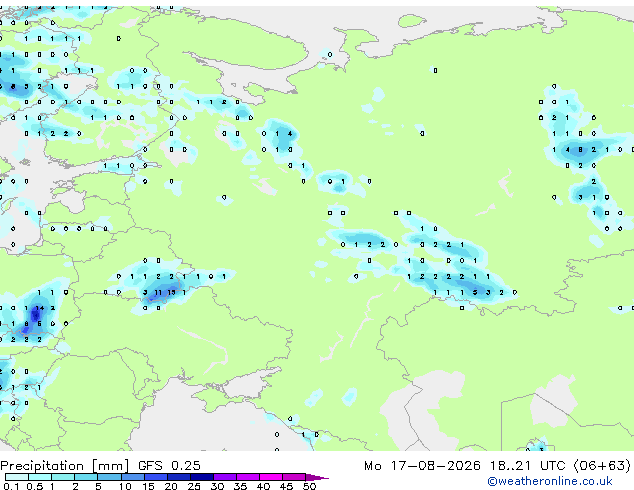Screen dimensions: 634x490
Task: Click the '35' legend scale label
Action: (241, 486)
